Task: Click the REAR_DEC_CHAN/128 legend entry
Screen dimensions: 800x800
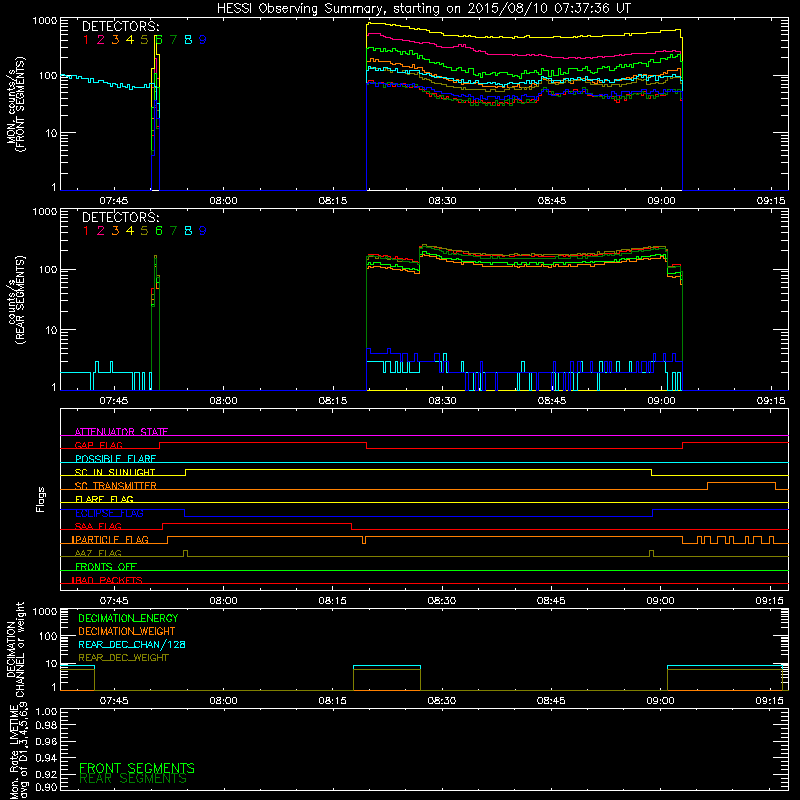Action: tap(132, 644)
